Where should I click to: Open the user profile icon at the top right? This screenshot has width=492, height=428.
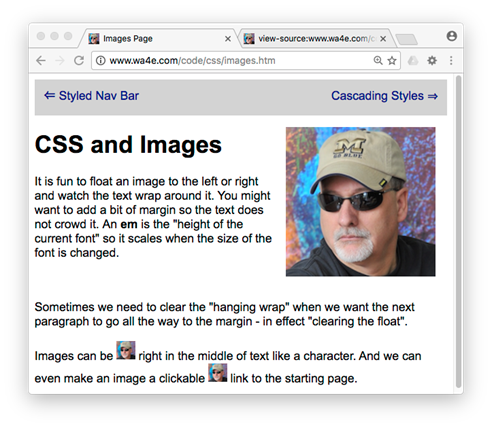(452, 36)
